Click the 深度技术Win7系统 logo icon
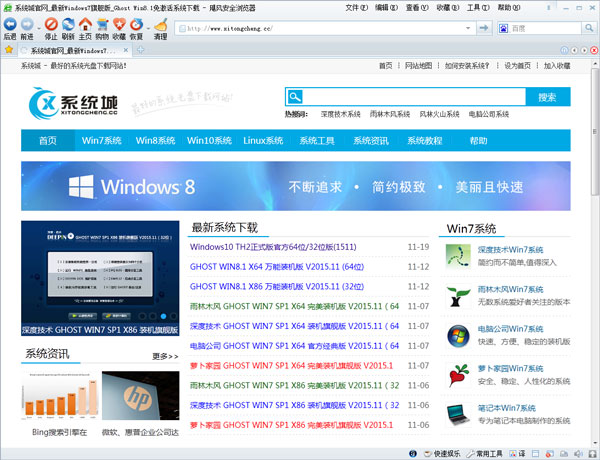Image resolution: width=600 pixels, height=460 pixels. 458,256
